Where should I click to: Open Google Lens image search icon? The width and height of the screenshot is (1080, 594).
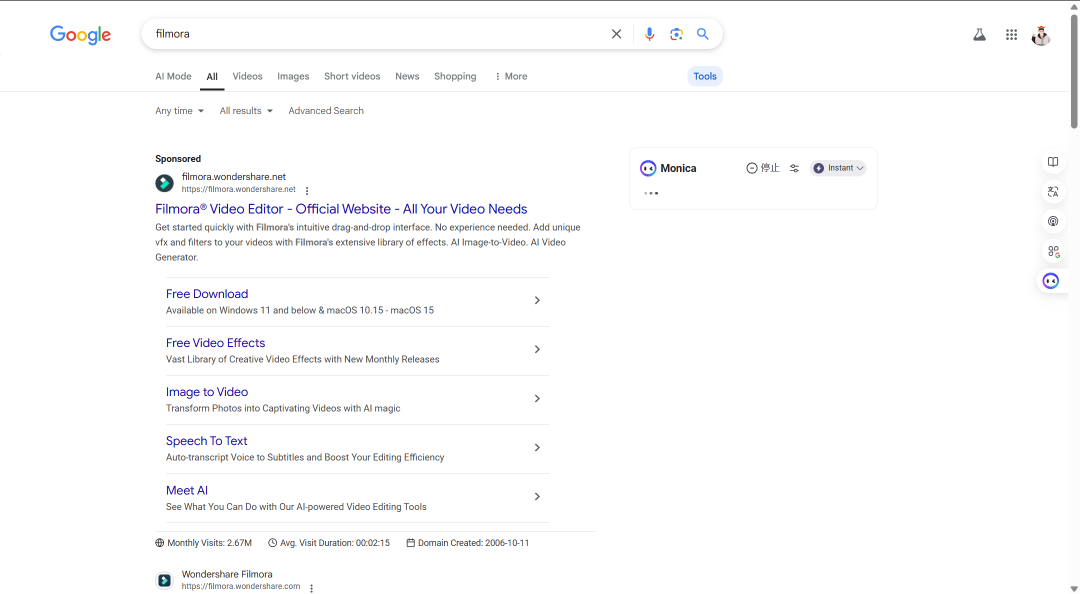pyautogui.click(x=676, y=34)
